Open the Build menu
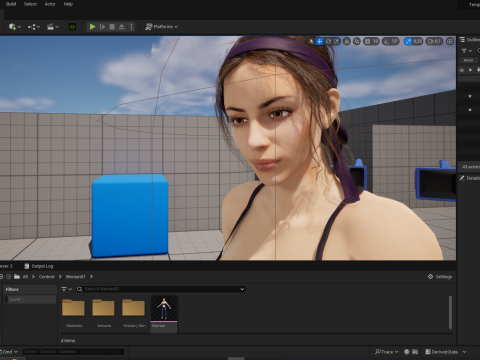 pyautogui.click(x=11, y=4)
